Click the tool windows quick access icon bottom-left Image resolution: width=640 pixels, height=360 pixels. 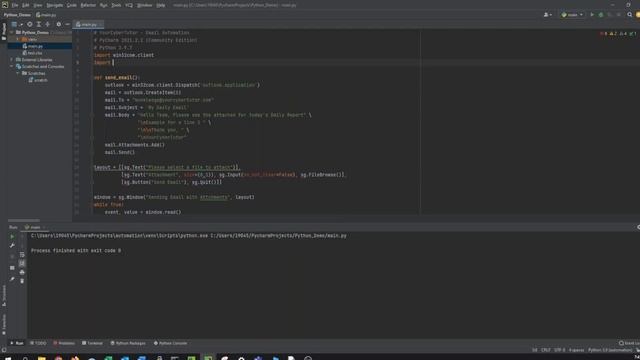pyautogui.click(x=4, y=350)
